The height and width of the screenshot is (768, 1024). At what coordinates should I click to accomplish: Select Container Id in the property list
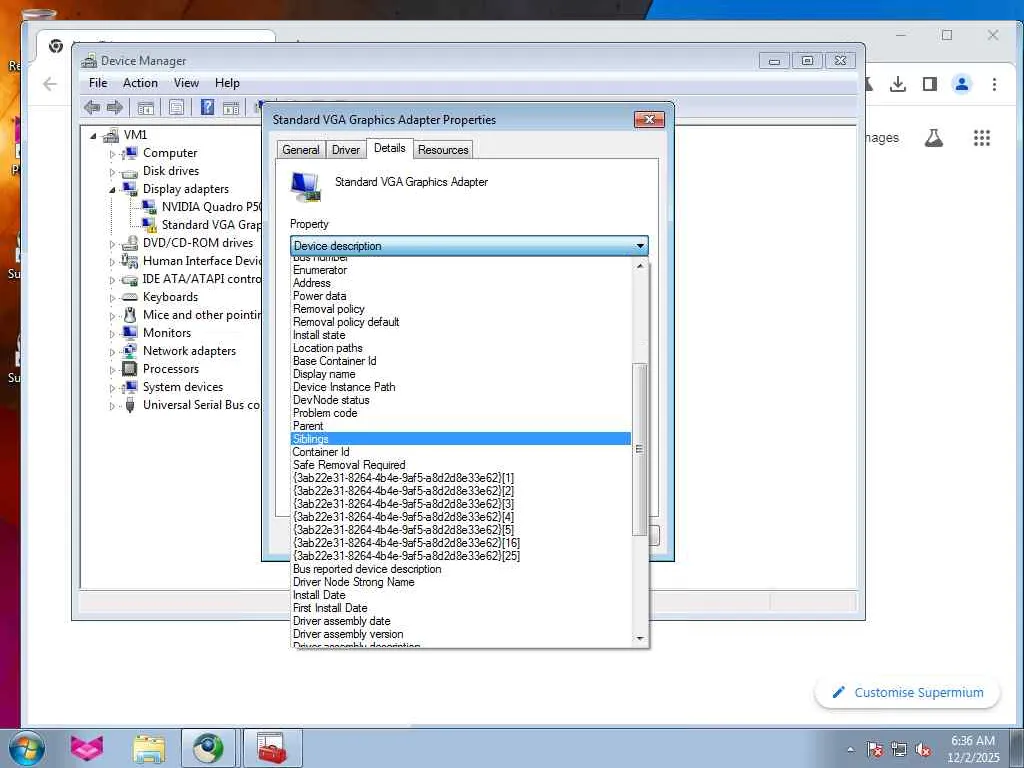(x=460, y=452)
